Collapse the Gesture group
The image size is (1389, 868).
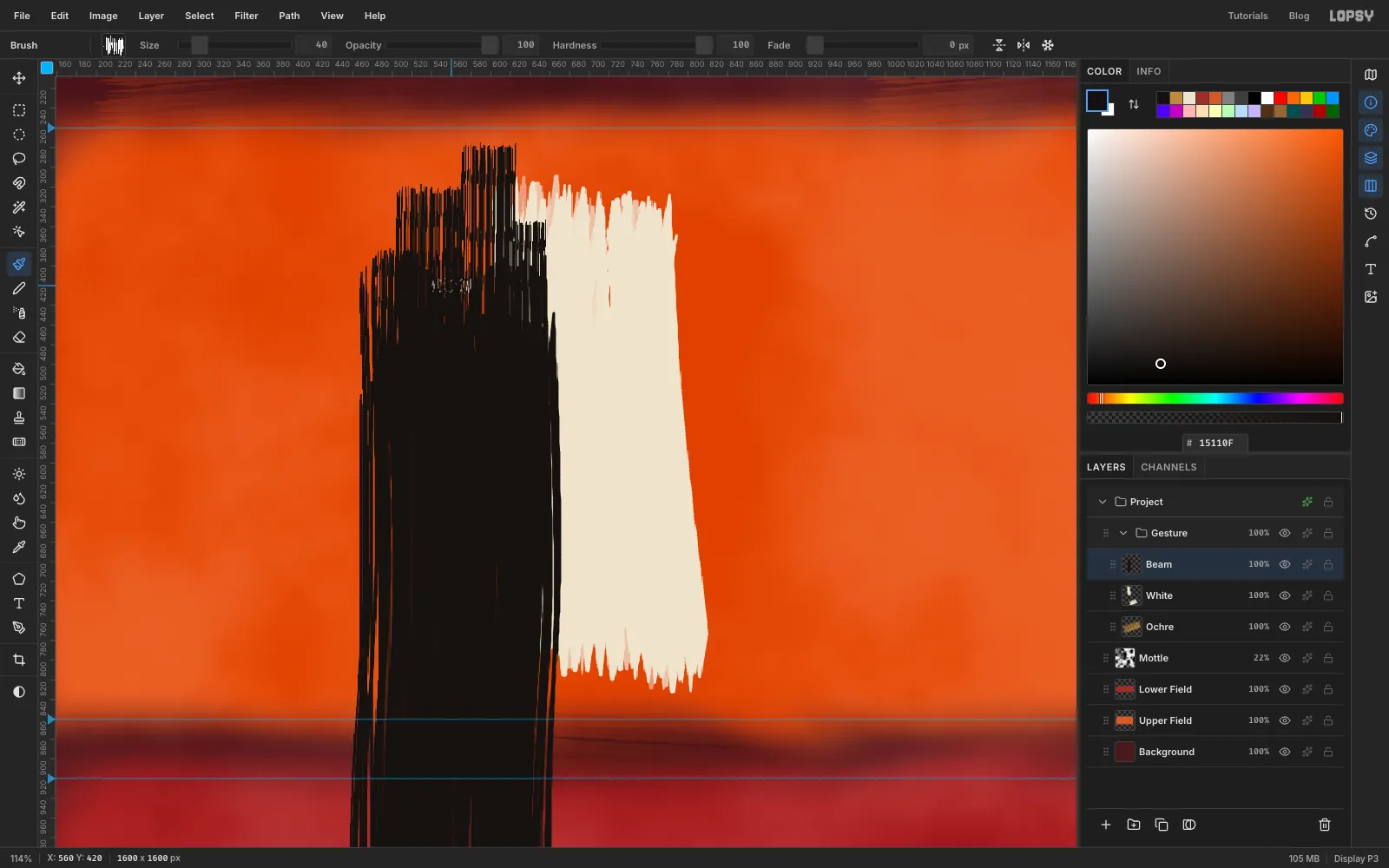coord(1123,533)
